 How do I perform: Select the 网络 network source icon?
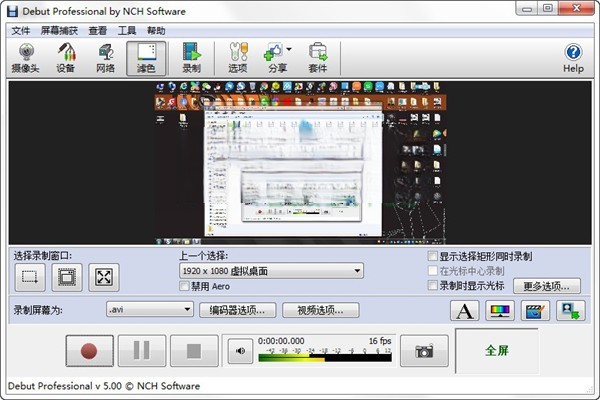(106, 58)
